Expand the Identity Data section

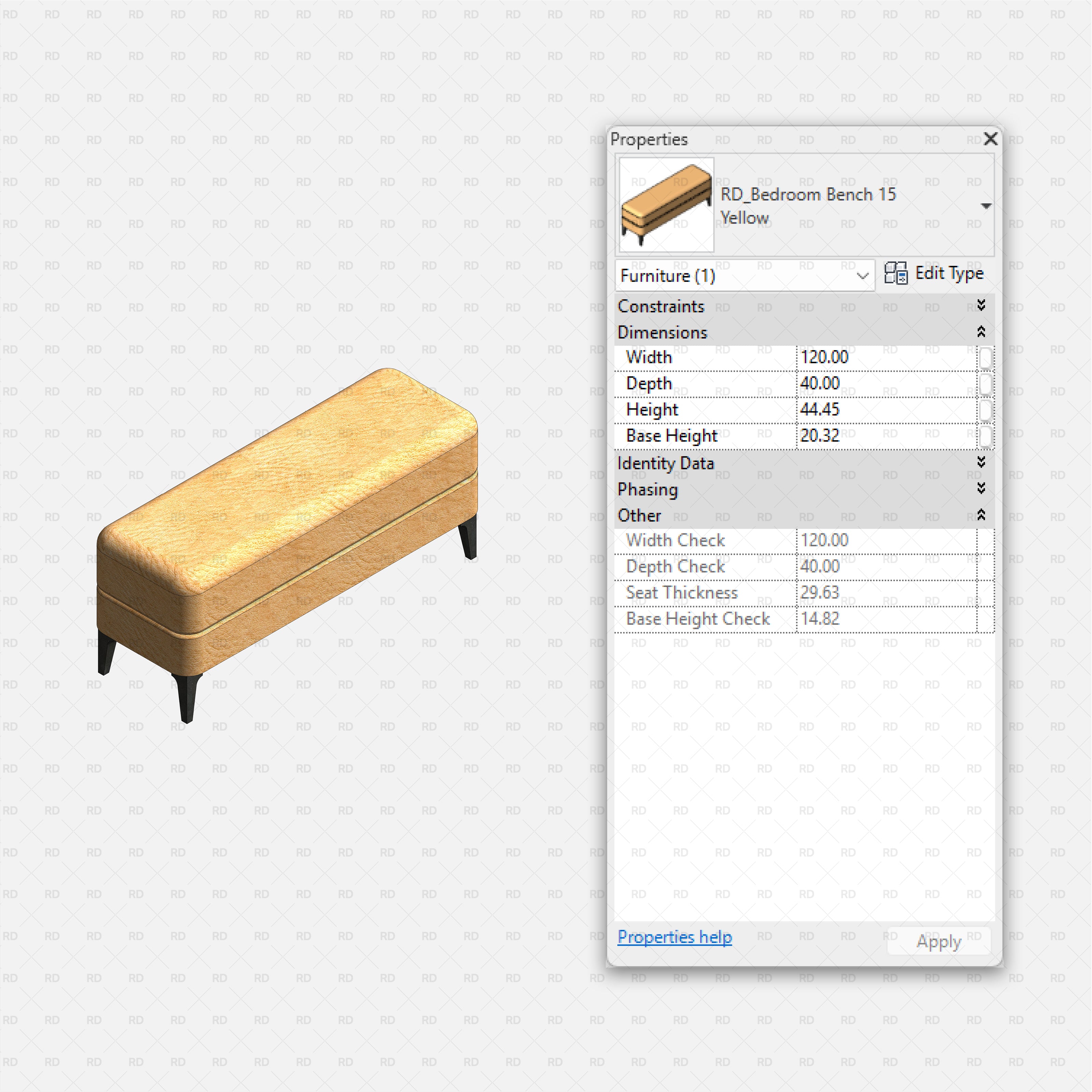coord(981,463)
